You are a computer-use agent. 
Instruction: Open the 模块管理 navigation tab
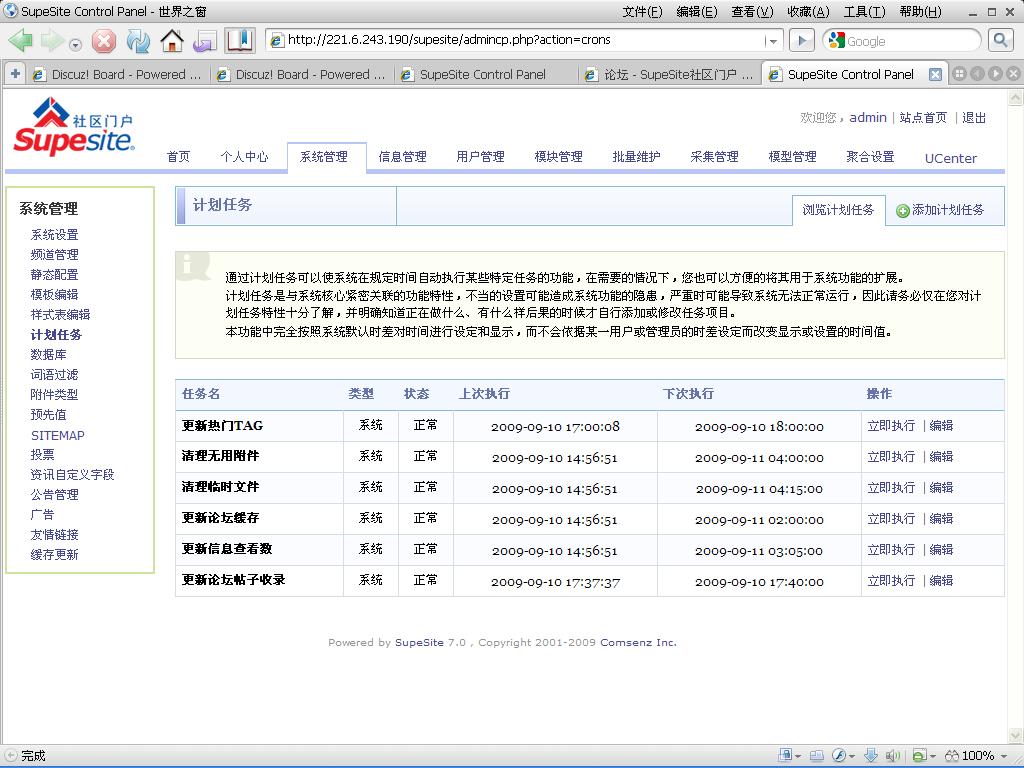(558, 157)
